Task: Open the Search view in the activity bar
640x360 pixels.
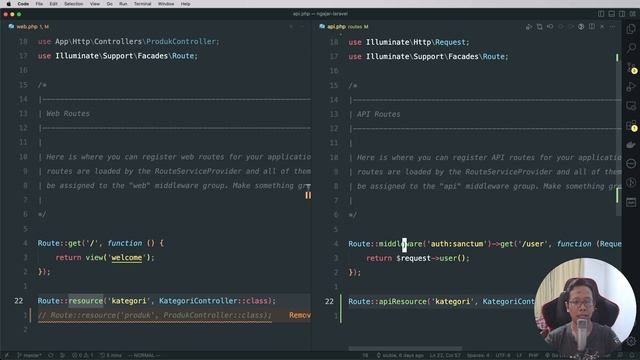Action: pos(631,48)
